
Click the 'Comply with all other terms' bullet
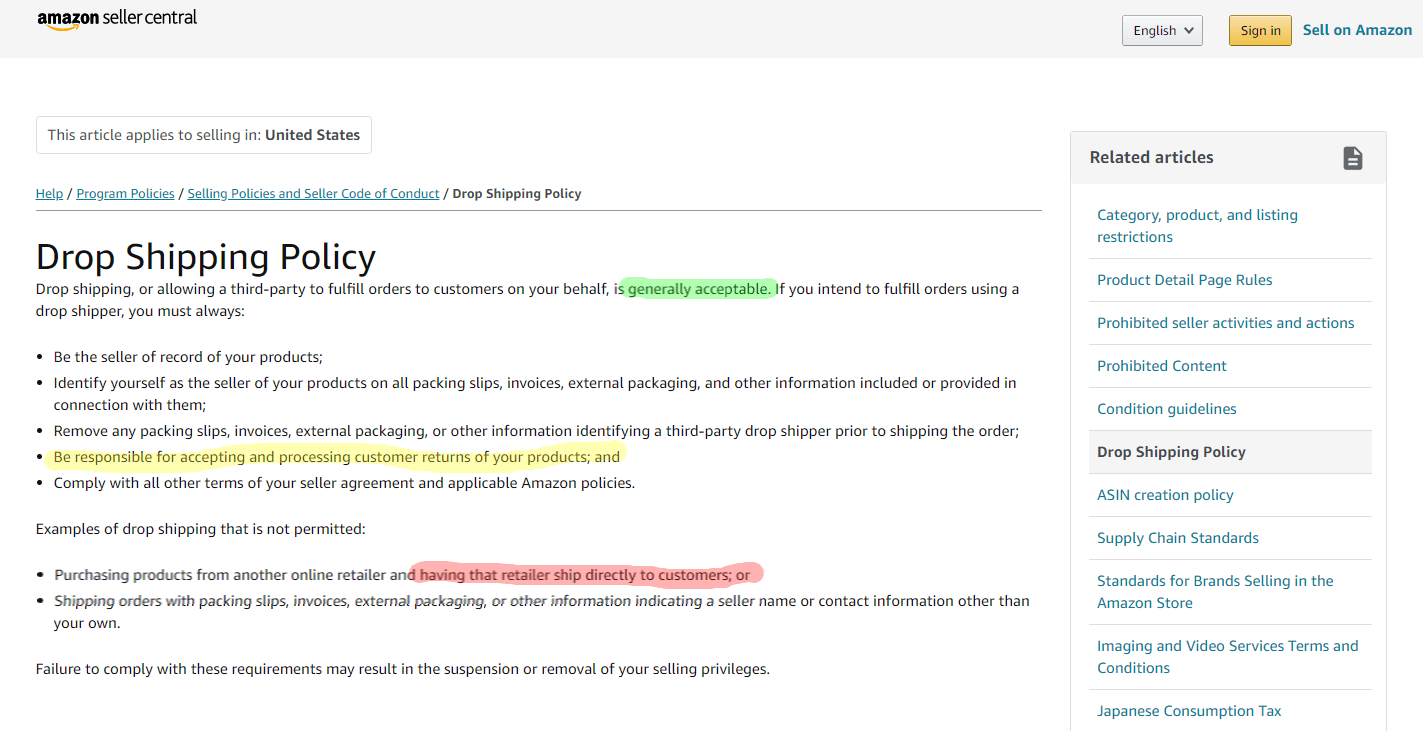344,483
